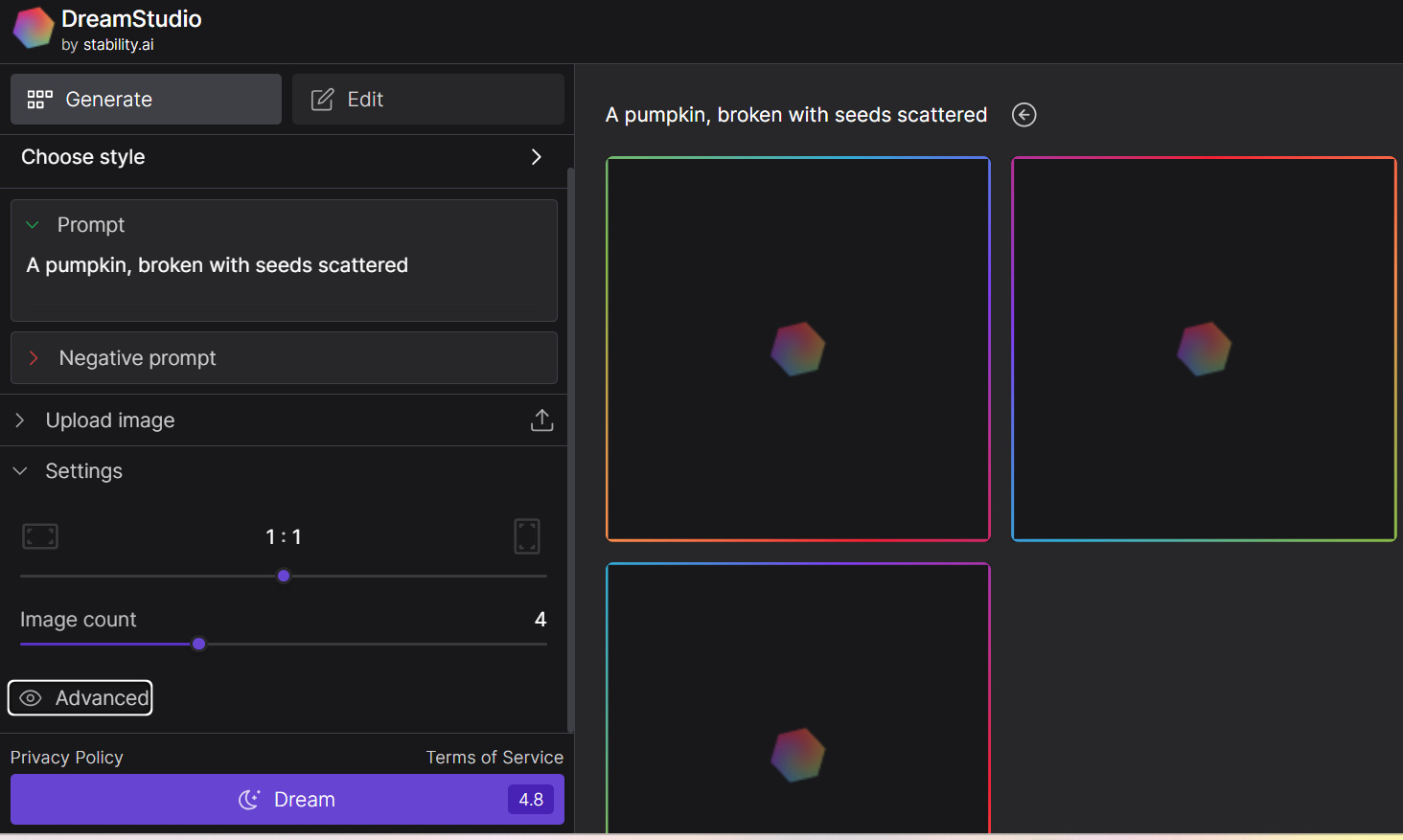Click the 4.8 credits cost badge
The image size is (1403, 840).
pyautogui.click(x=531, y=800)
